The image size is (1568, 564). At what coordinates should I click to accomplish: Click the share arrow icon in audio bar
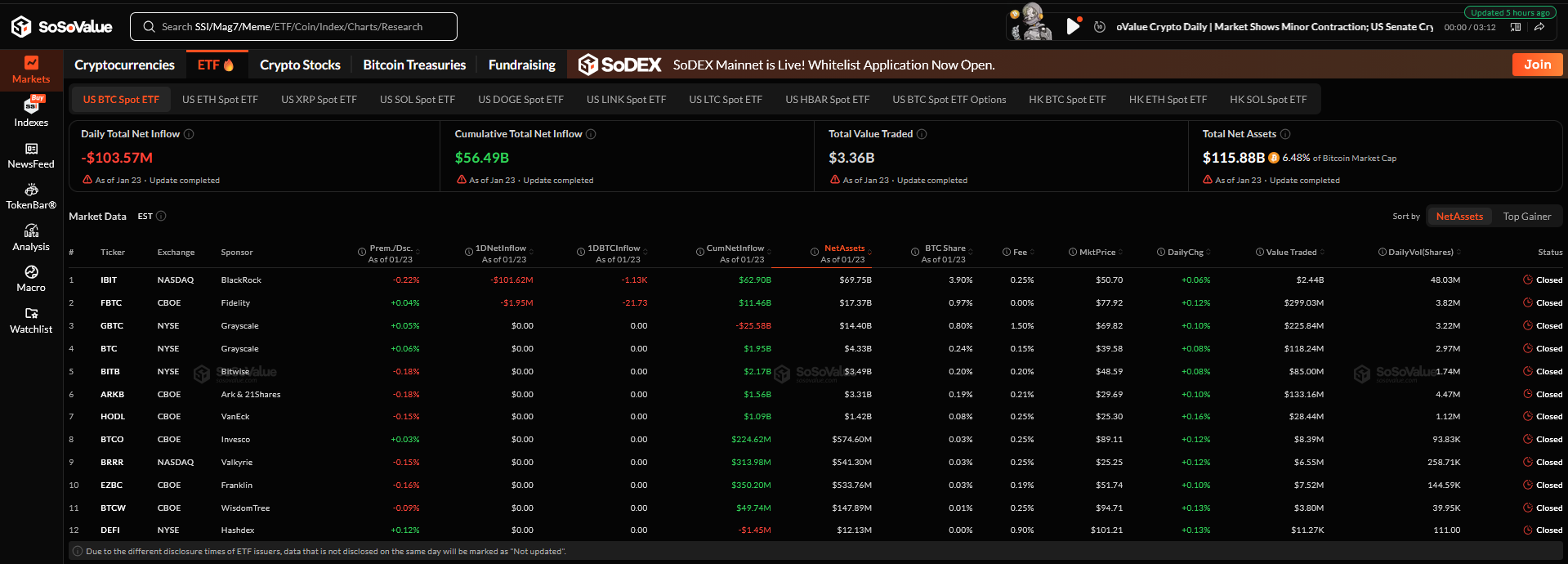click(x=1539, y=26)
